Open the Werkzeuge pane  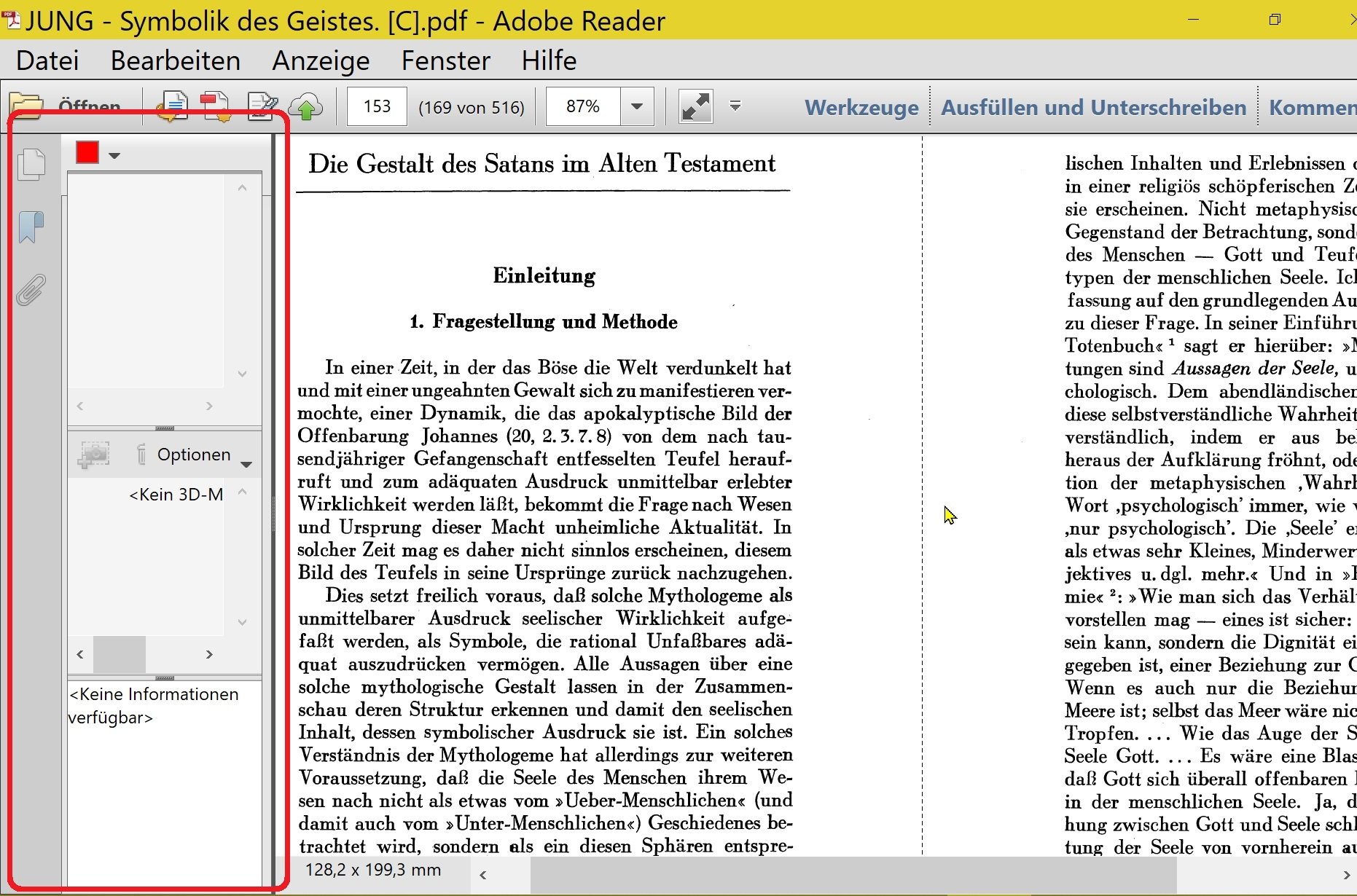click(861, 108)
